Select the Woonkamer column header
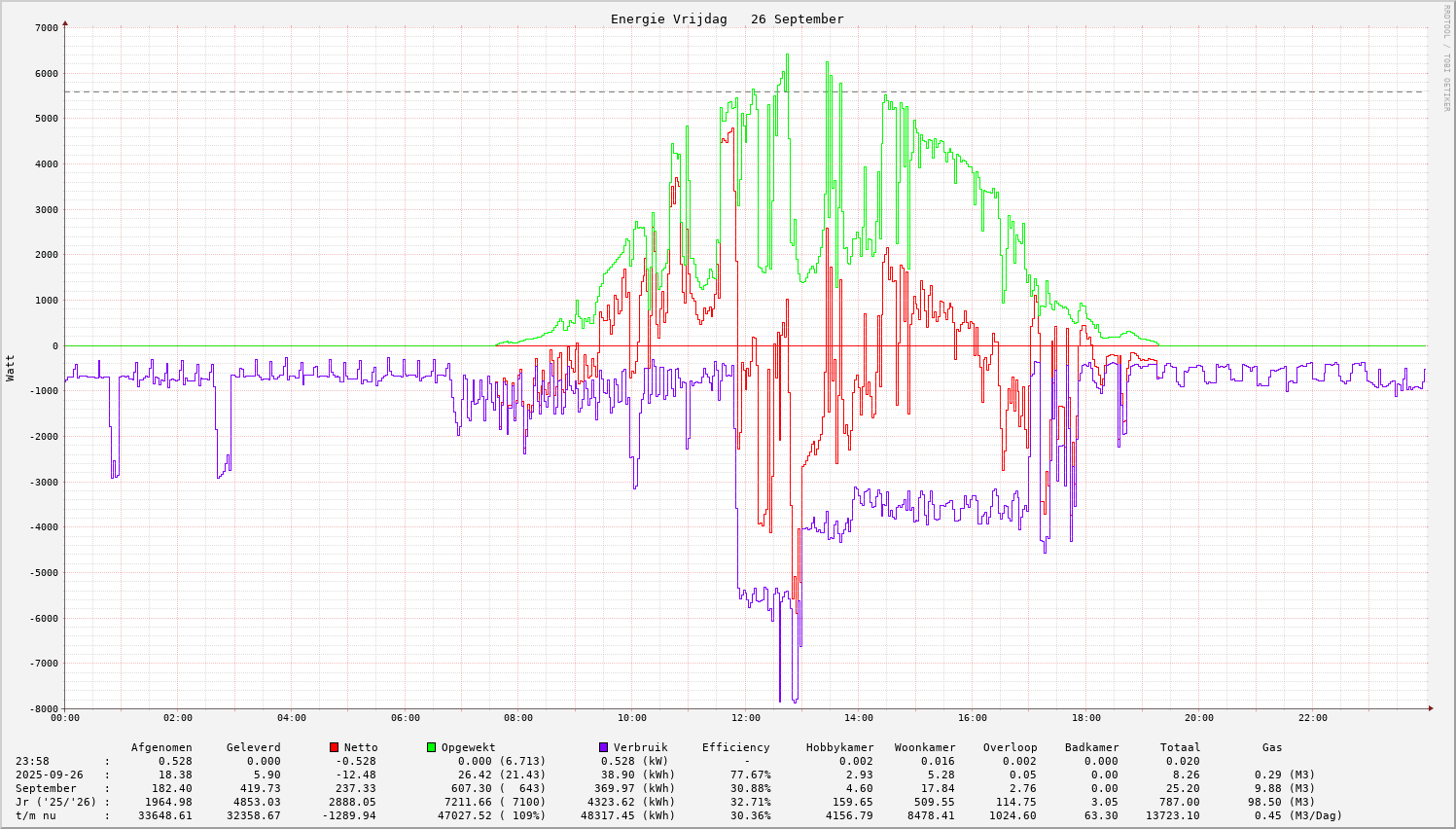Image resolution: width=1456 pixels, height=829 pixels. coord(925,747)
